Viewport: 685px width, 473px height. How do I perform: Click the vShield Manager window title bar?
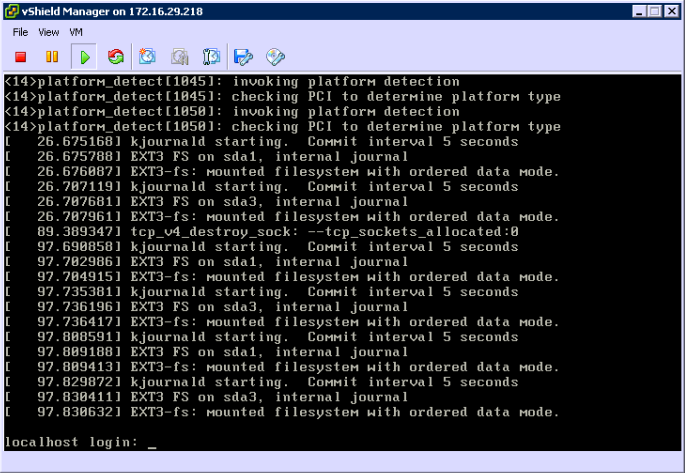(x=300, y=11)
